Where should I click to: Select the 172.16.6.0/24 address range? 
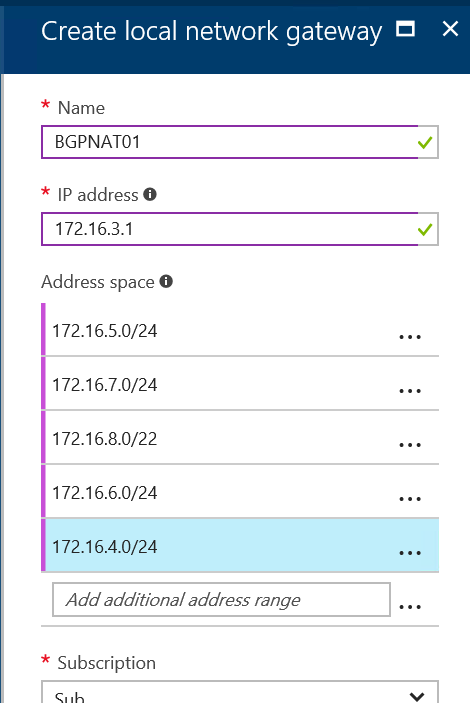click(240, 491)
